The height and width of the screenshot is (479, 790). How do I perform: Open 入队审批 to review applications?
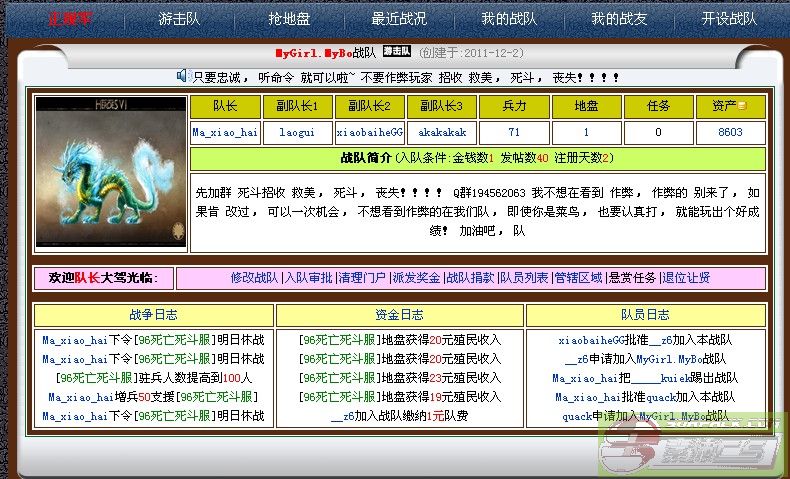pos(308,278)
